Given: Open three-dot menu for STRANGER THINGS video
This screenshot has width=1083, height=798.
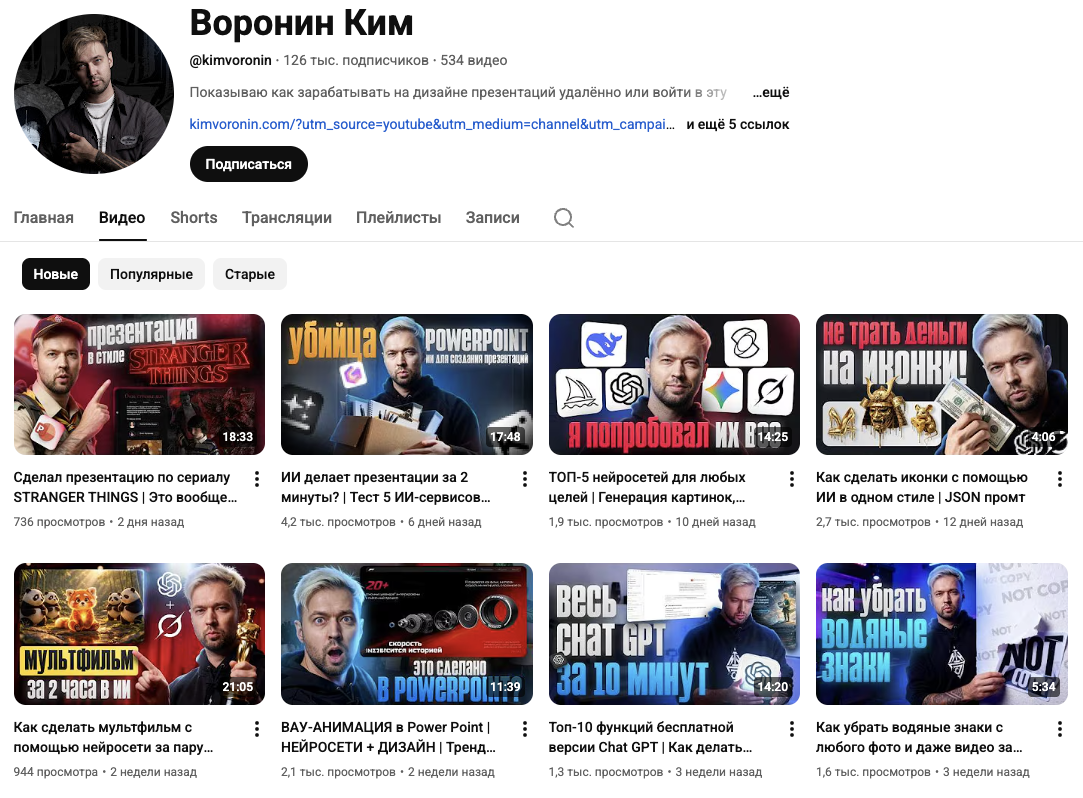Looking at the screenshot, I should coord(256,479).
